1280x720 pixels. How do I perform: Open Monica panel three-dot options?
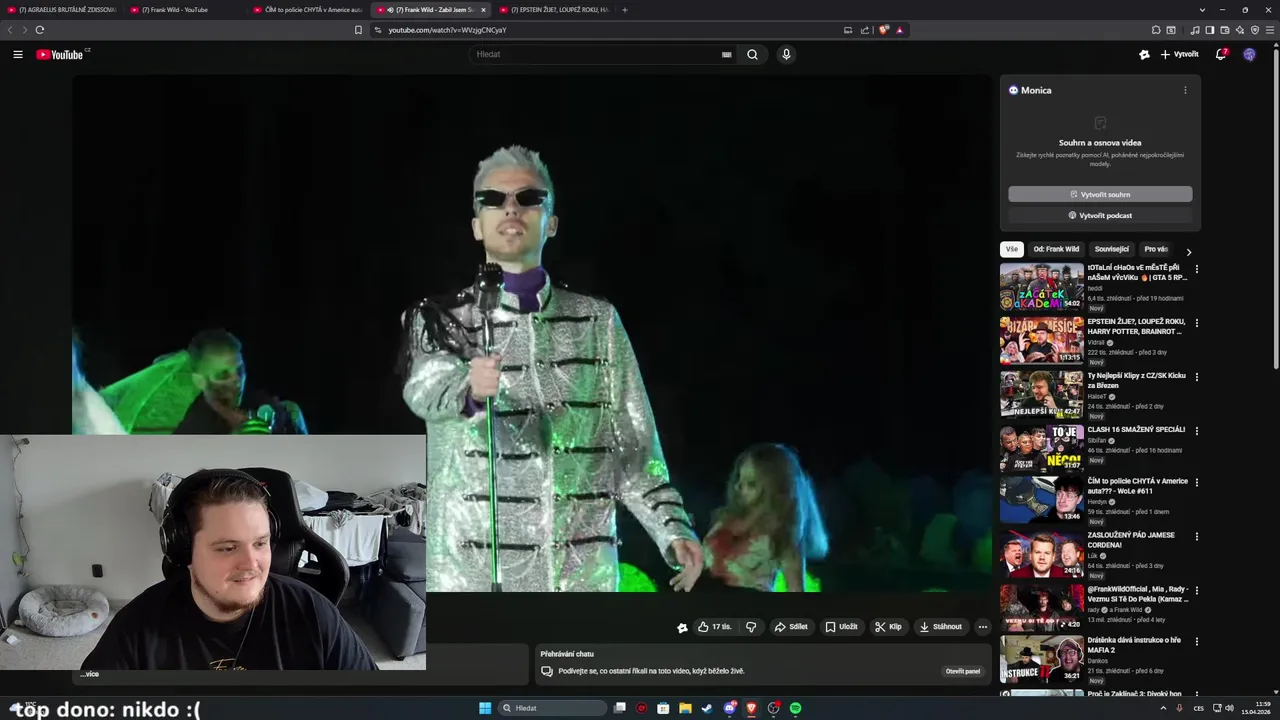1185,90
